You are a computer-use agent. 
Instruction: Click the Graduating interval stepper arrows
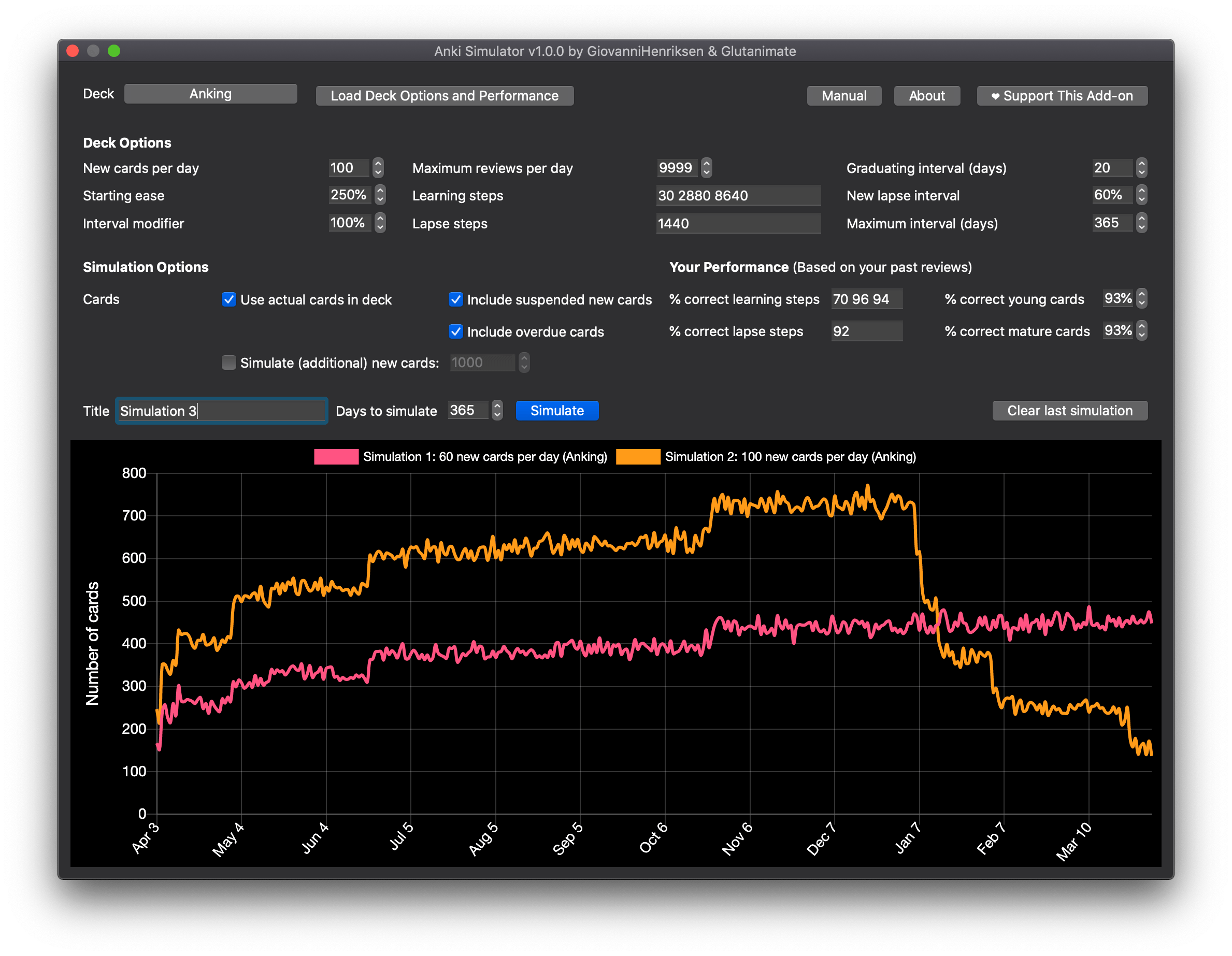tap(1141, 167)
